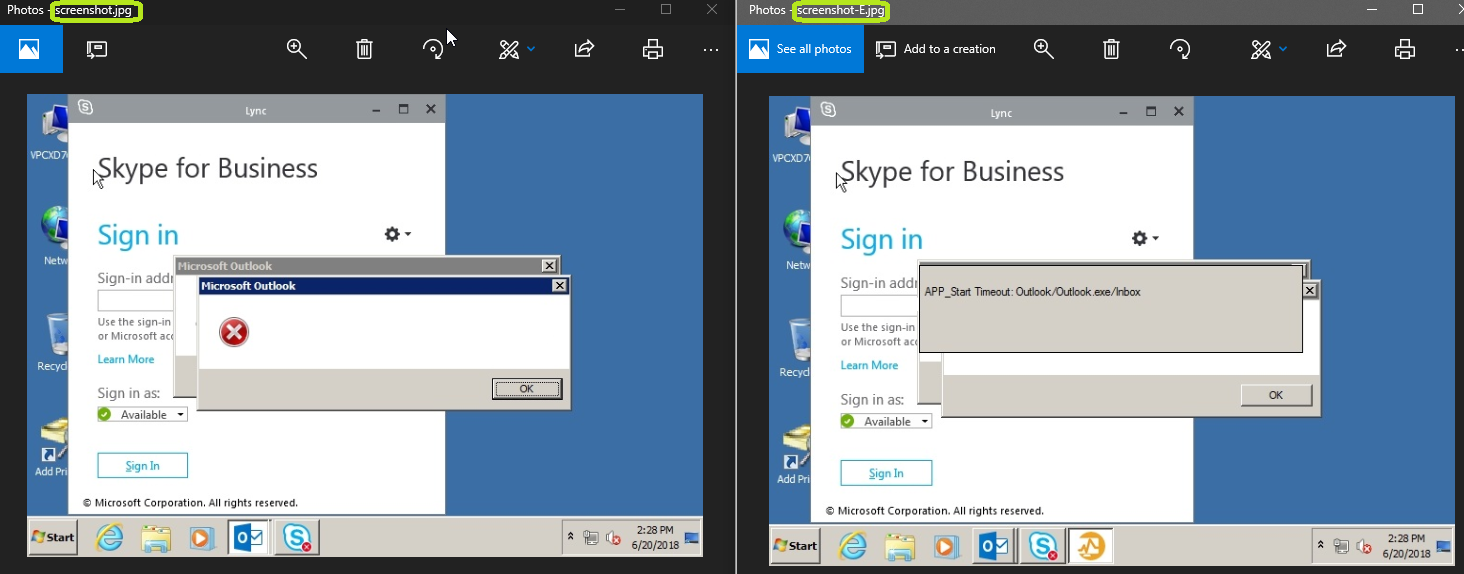Click APP_Start Timeout message text
The image size is (1464, 574).
click(1032, 292)
